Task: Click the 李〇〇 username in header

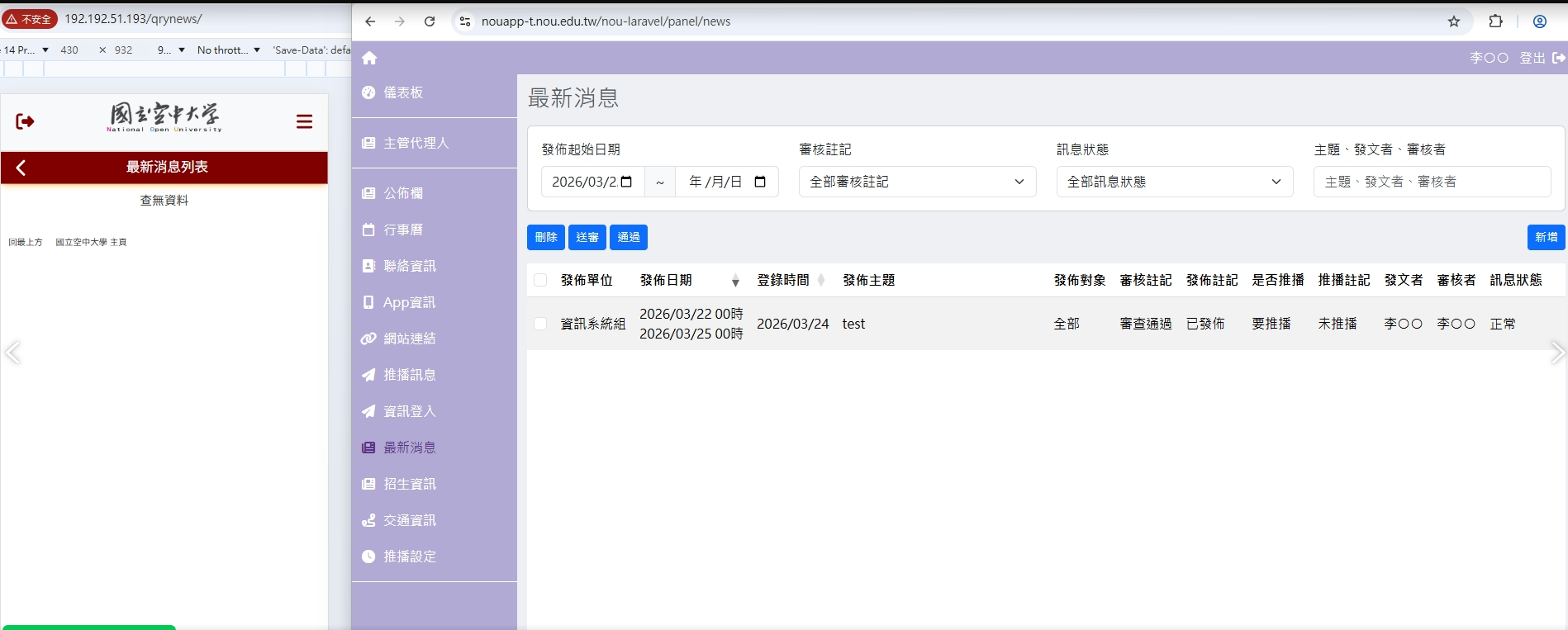Action: coord(1489,58)
